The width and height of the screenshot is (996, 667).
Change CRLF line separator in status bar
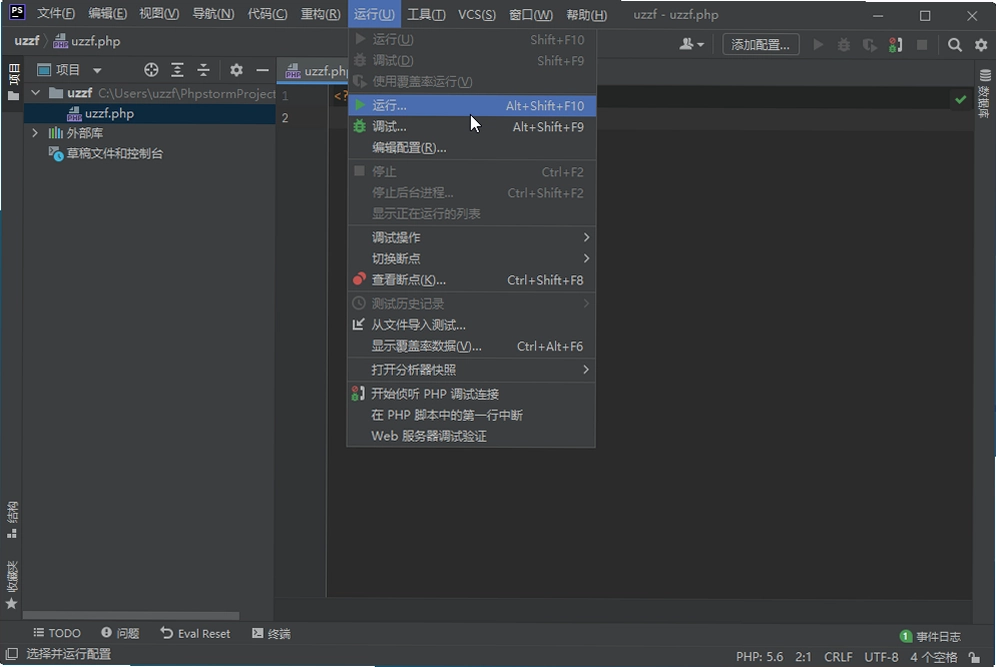pyautogui.click(x=838, y=657)
